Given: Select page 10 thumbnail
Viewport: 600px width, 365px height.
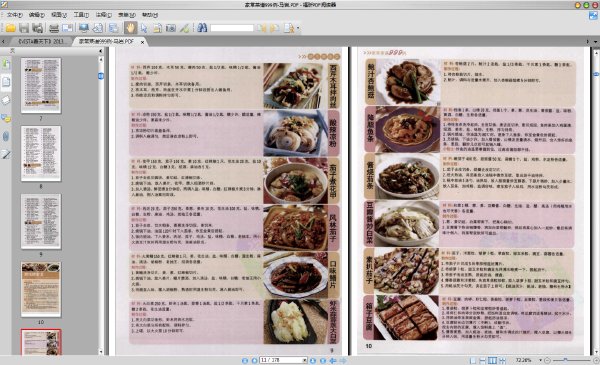Looking at the screenshot, I should point(41,289).
